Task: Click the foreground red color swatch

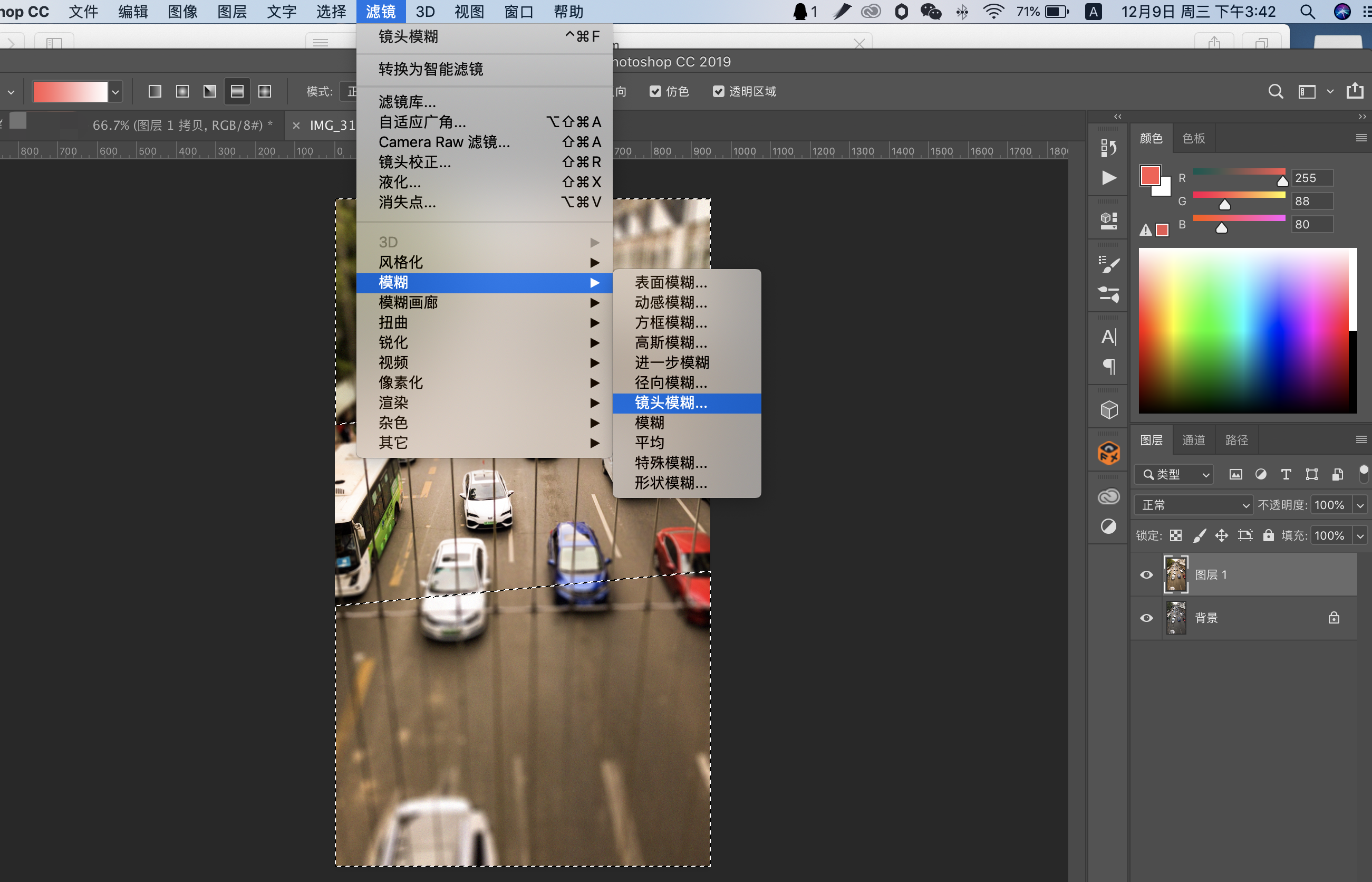Action: [x=1149, y=175]
